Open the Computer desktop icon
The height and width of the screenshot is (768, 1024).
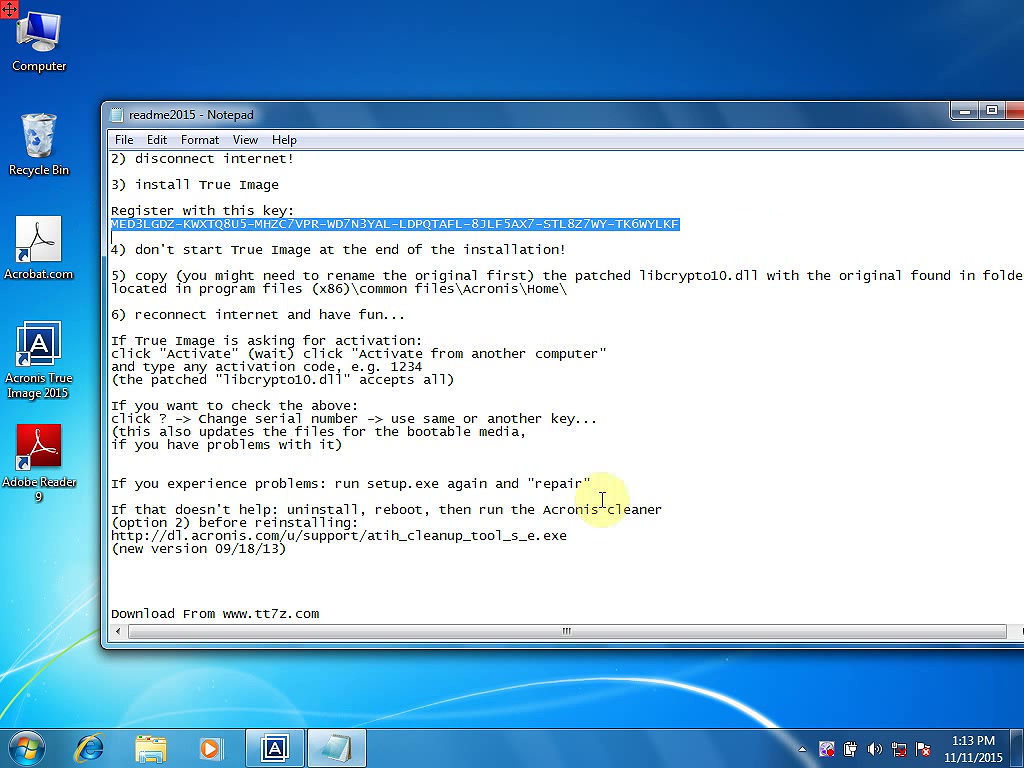point(39,40)
